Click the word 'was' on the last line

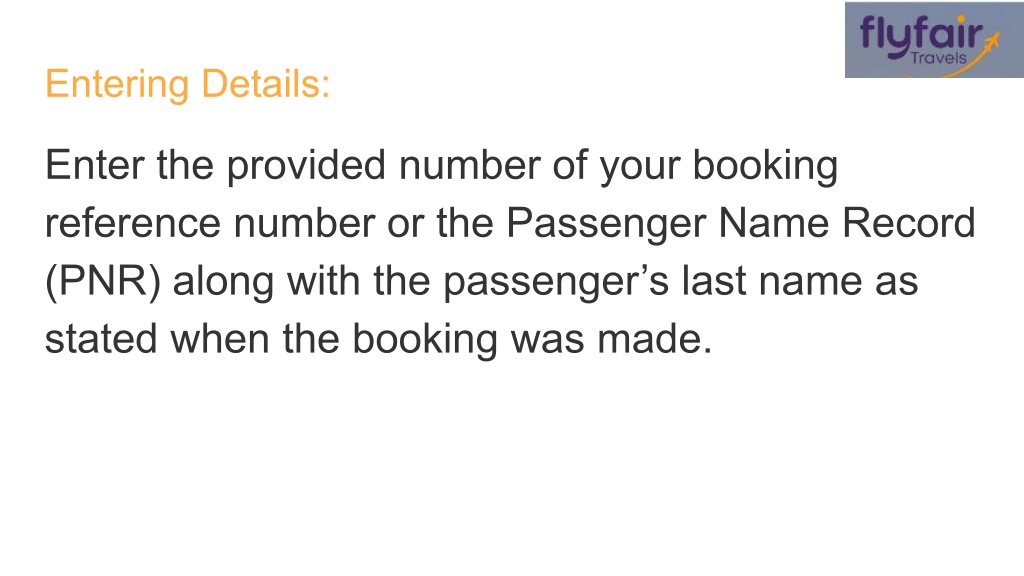547,340
